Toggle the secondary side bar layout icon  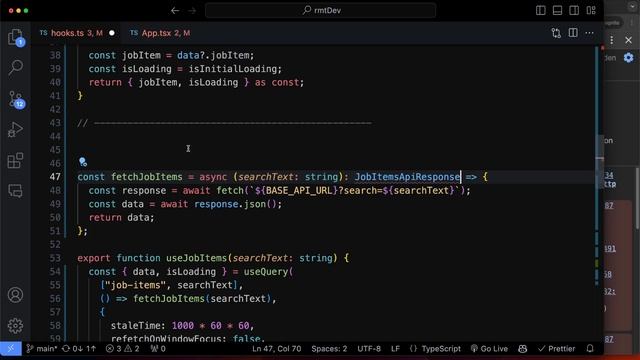point(574,11)
